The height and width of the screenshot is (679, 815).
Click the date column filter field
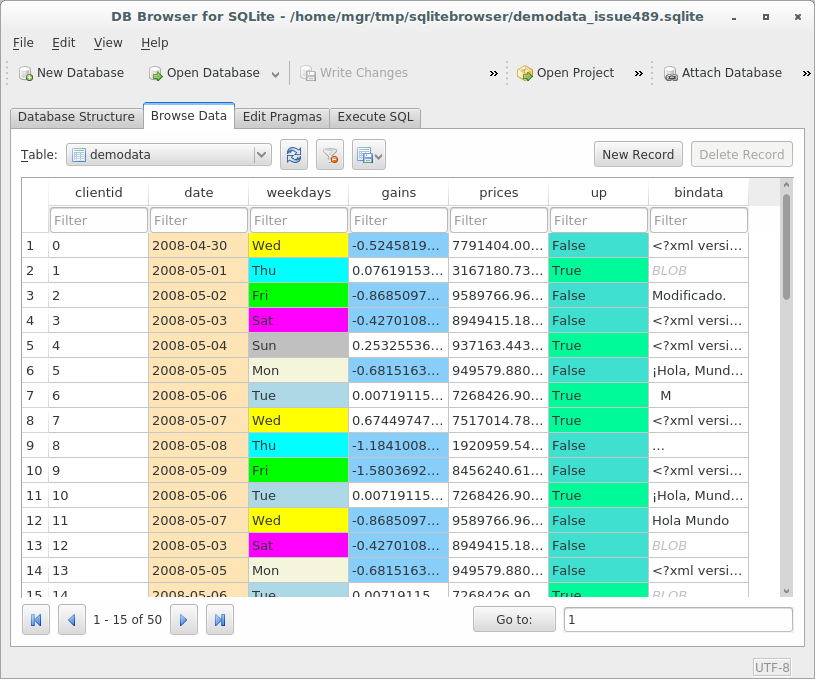coord(199,220)
